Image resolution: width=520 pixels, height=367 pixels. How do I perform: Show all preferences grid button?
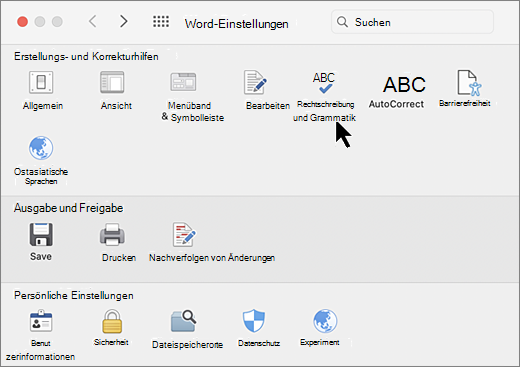[x=161, y=22]
